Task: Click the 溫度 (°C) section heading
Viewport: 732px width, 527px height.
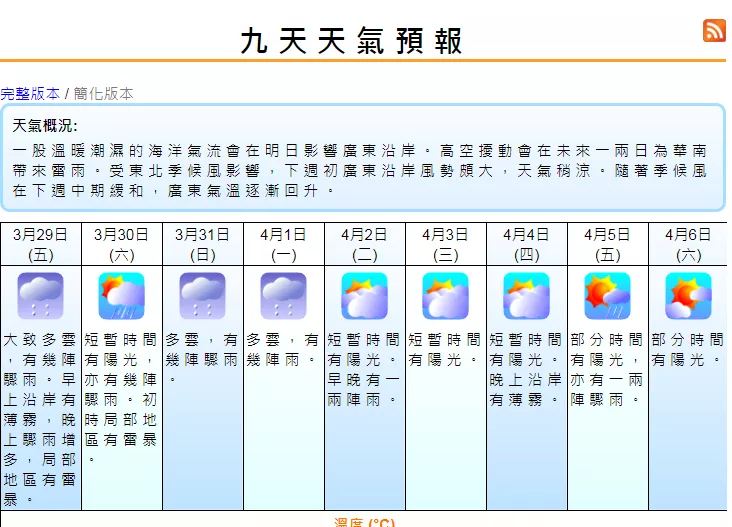Action: pos(365,523)
